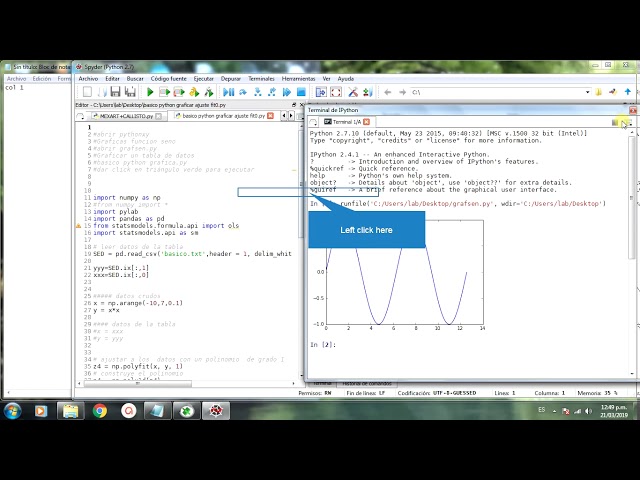Open Herramientas menu
The image size is (640, 480).
click(298, 78)
